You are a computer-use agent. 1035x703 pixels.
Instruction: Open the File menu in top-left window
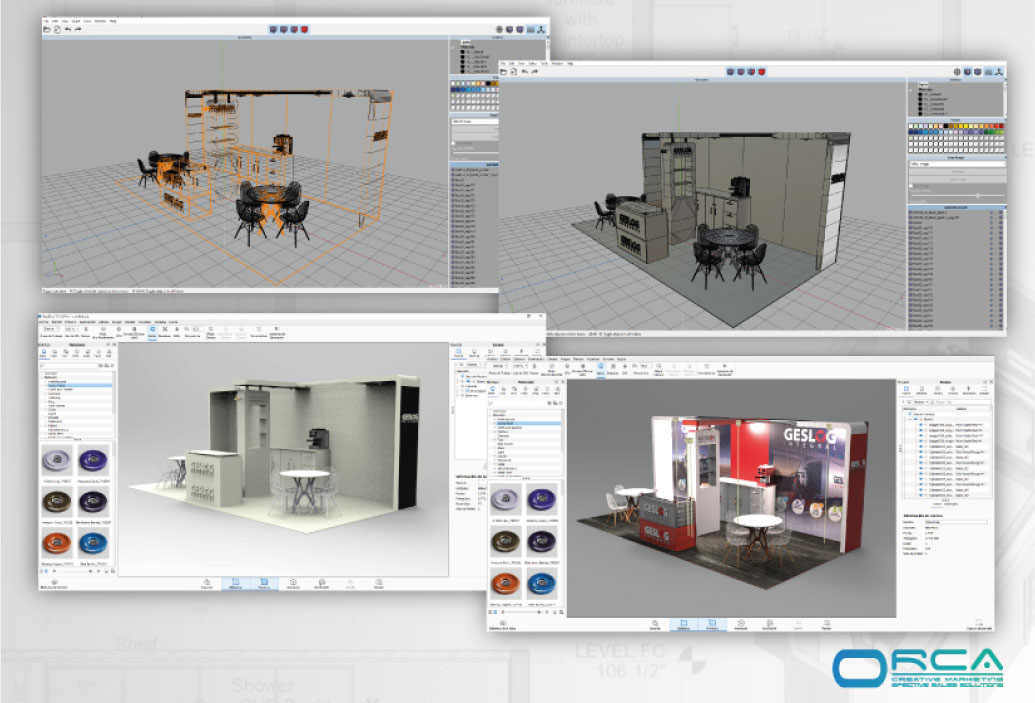click(46, 21)
